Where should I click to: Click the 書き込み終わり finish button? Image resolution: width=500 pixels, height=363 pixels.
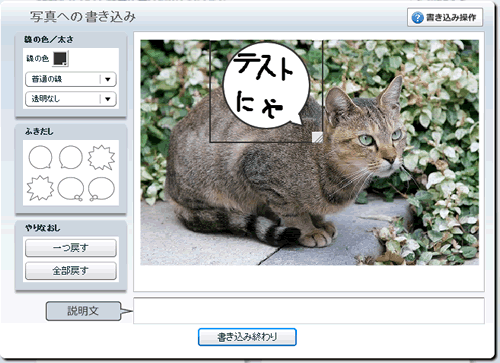point(247,337)
